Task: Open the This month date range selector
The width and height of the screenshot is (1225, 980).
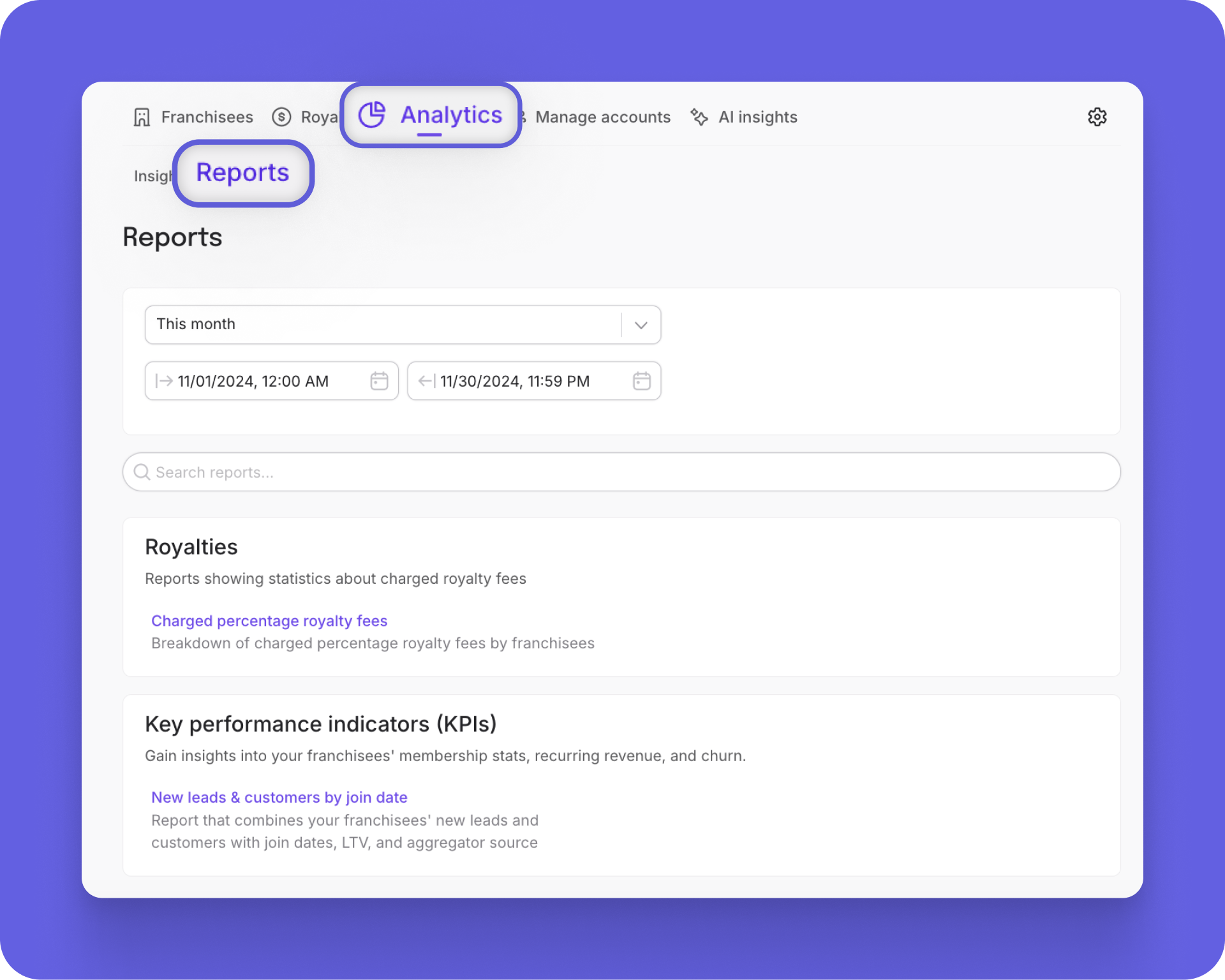Action: point(383,325)
